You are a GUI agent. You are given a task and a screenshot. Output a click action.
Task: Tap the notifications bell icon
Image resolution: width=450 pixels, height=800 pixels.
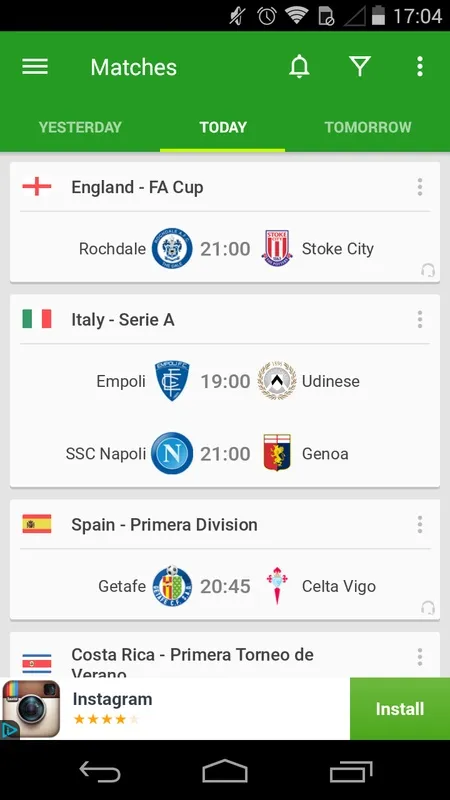click(x=299, y=67)
